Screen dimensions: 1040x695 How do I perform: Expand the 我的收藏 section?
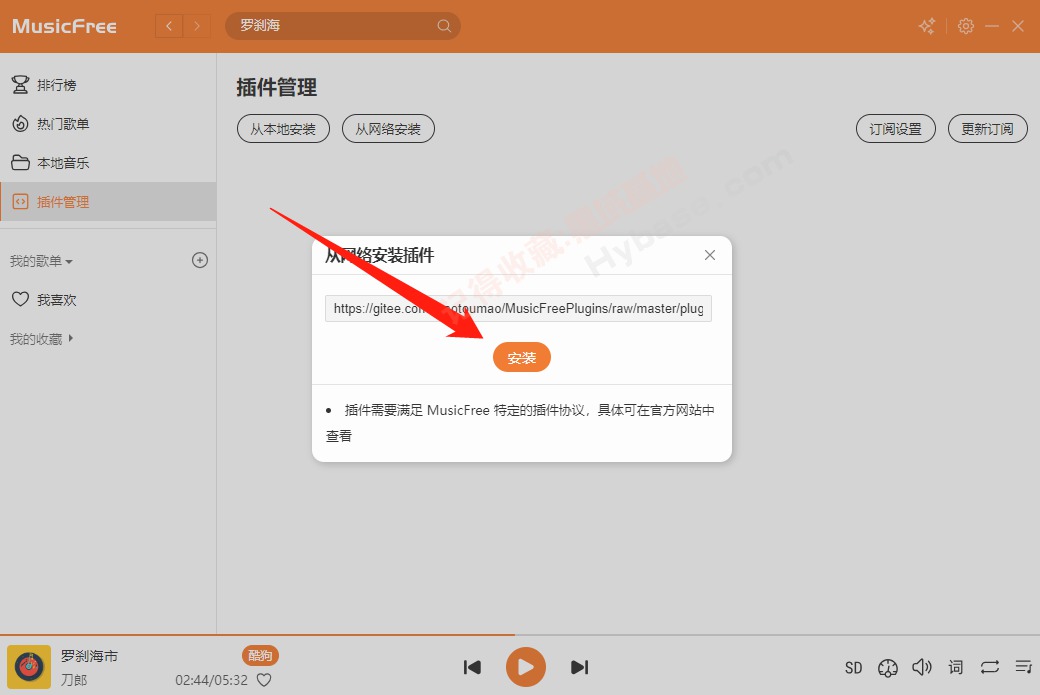coord(41,339)
